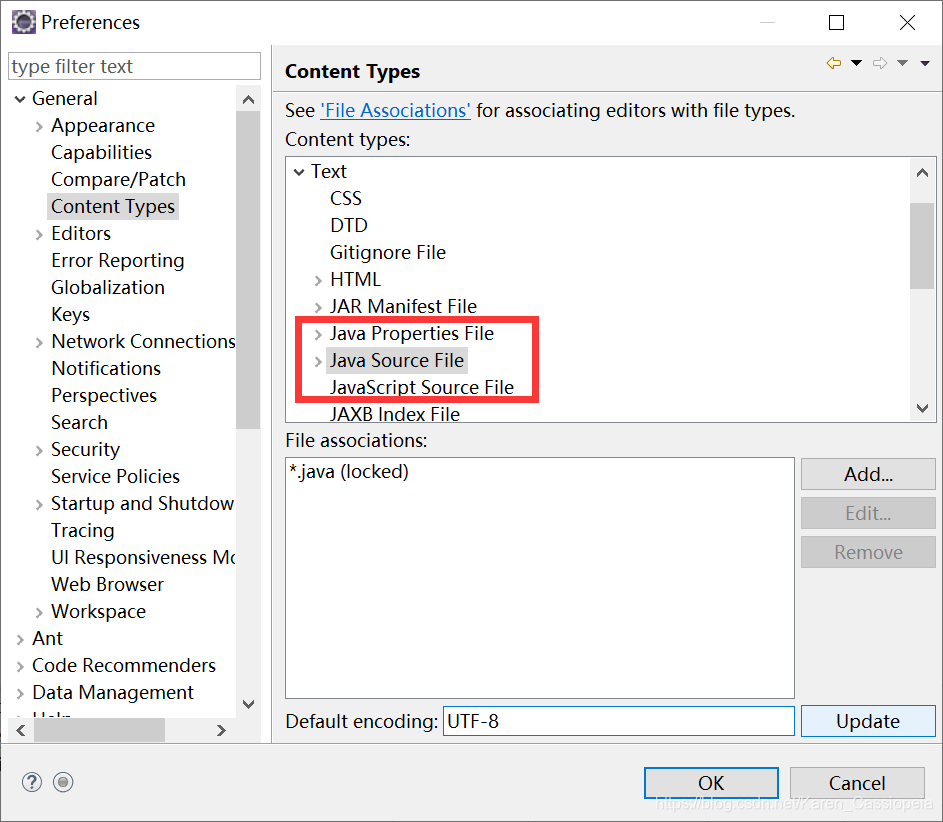Viewport: 943px width, 822px height.
Task: Open Service Policies preferences
Action: coord(115,476)
